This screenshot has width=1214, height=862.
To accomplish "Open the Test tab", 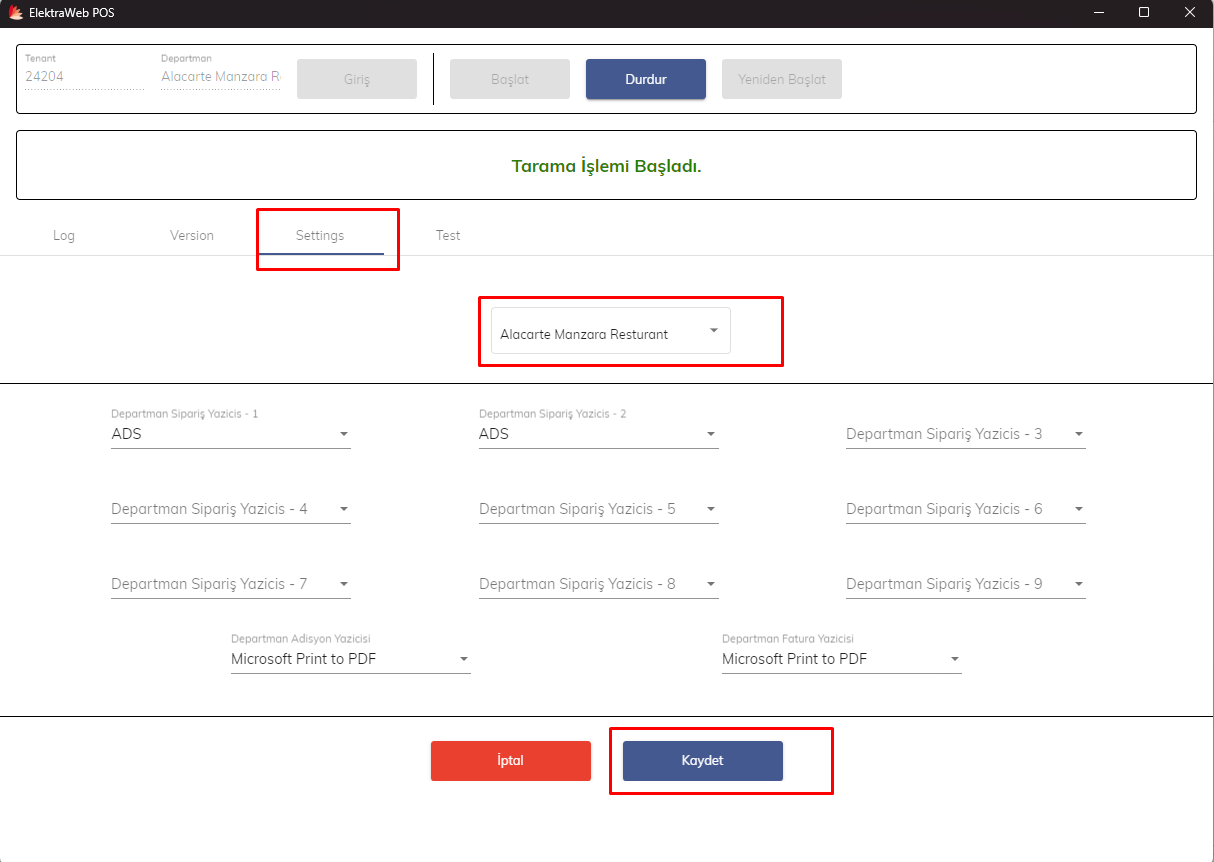I will click(x=448, y=236).
